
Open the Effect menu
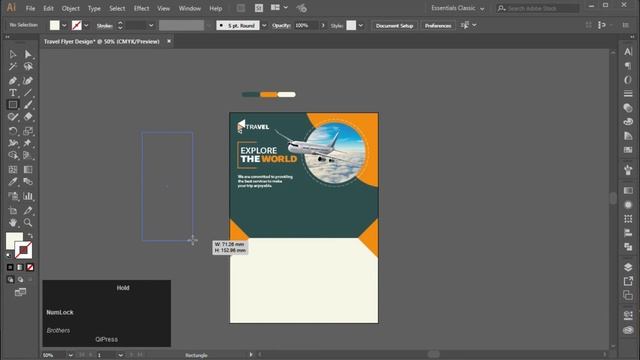(x=141, y=8)
